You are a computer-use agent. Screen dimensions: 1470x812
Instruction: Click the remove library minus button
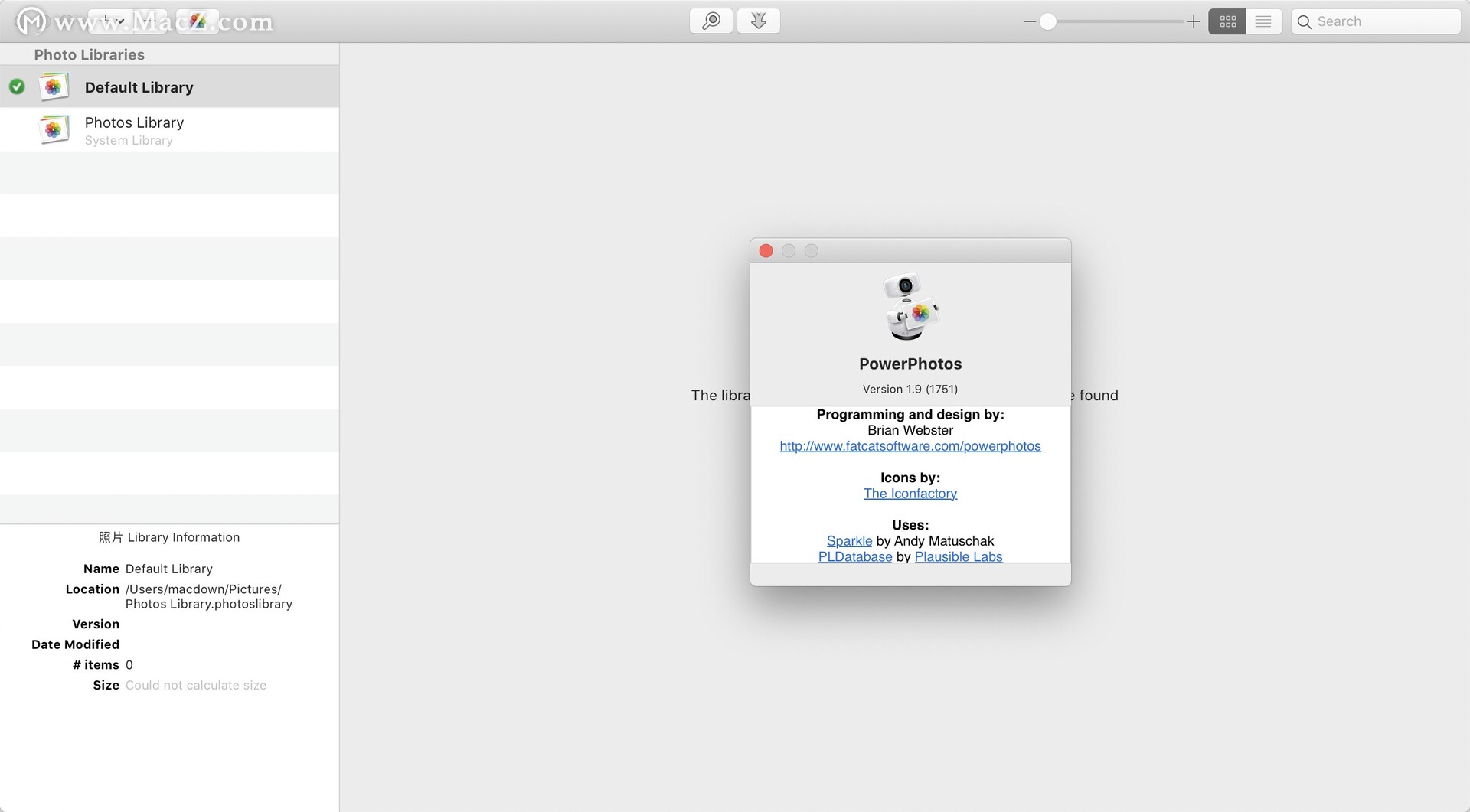[x=151, y=21]
